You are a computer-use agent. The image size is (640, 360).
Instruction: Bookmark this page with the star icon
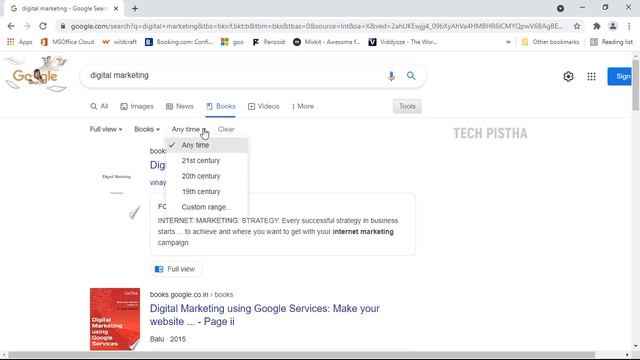[x=577, y=26]
